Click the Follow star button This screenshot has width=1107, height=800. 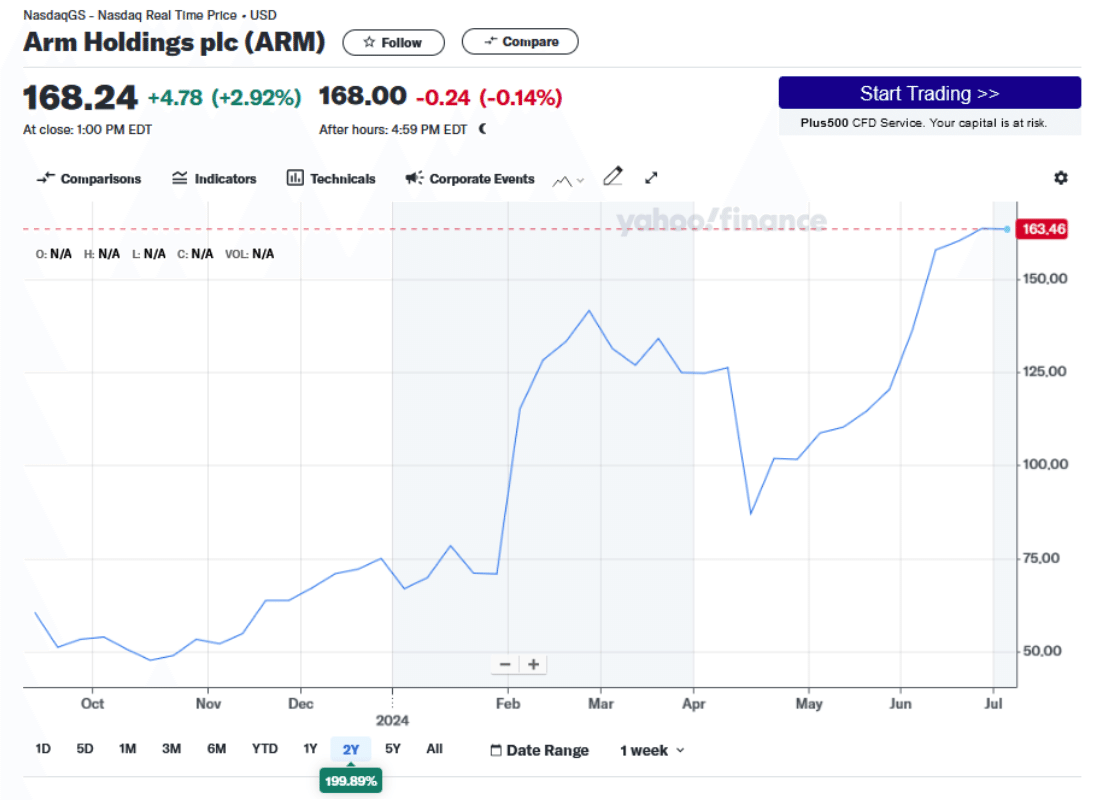[x=393, y=42]
